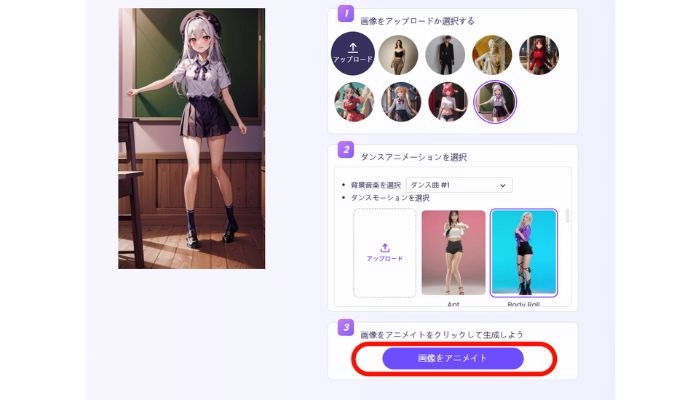700x400 pixels.
Task: Choose the man in black suit thumbnail
Action: point(446,55)
